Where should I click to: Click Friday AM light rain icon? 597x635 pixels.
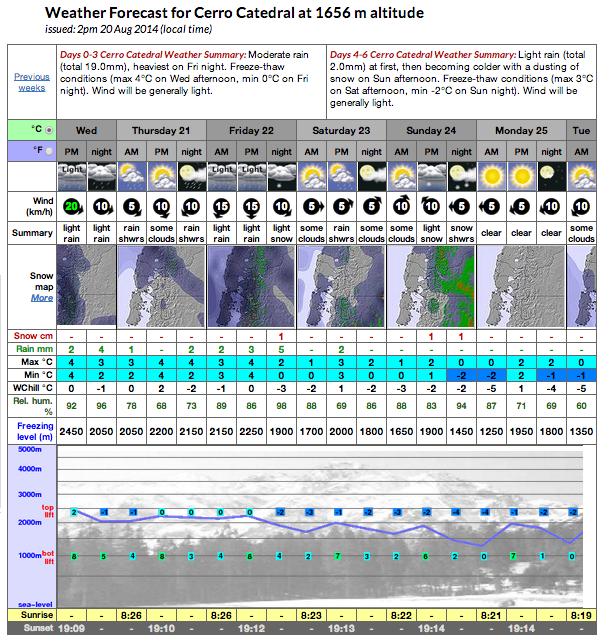[222, 176]
